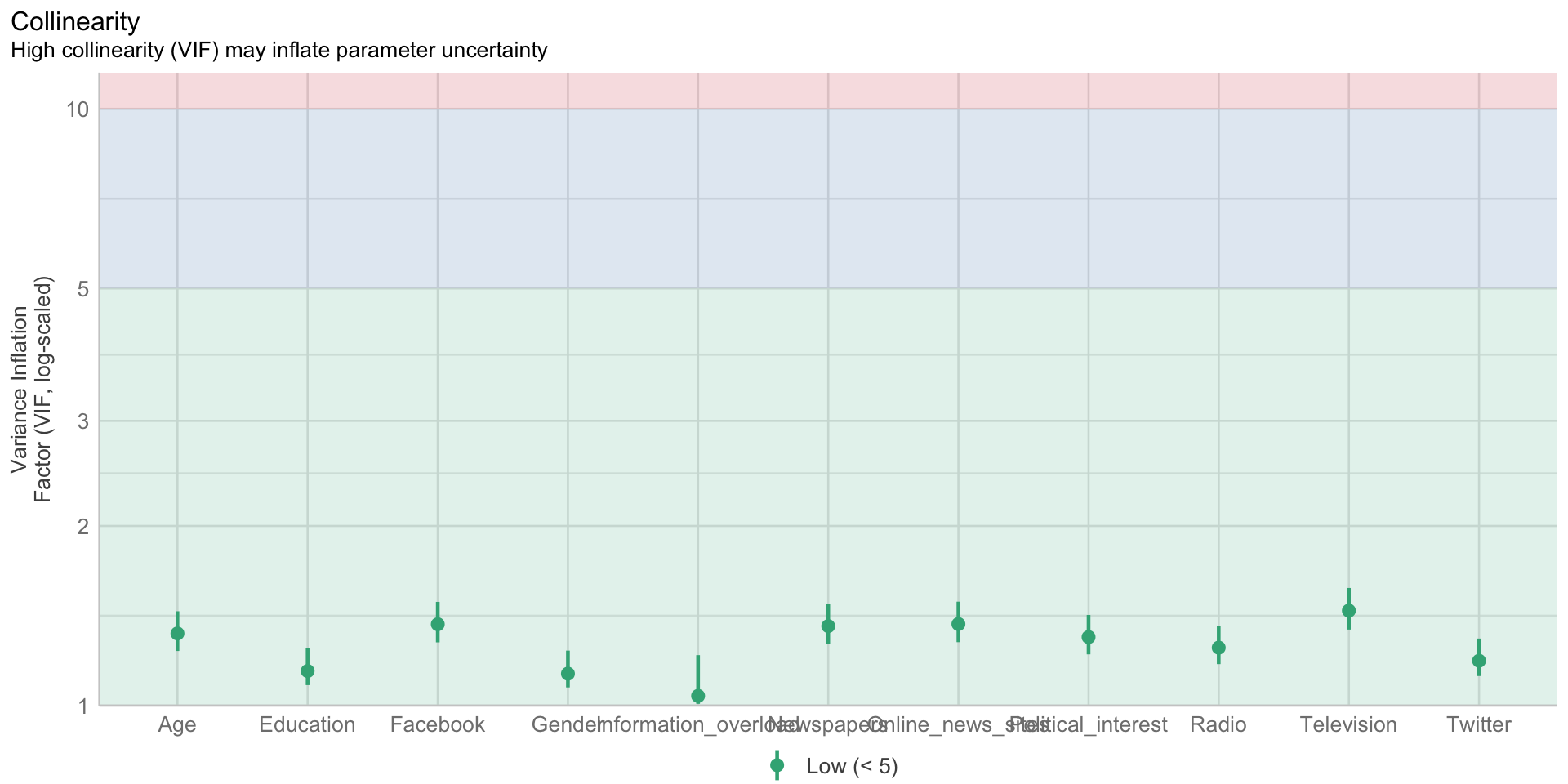This screenshot has width=1568, height=784.
Task: Click the Newspapers VIF data point
Action: click(x=828, y=626)
